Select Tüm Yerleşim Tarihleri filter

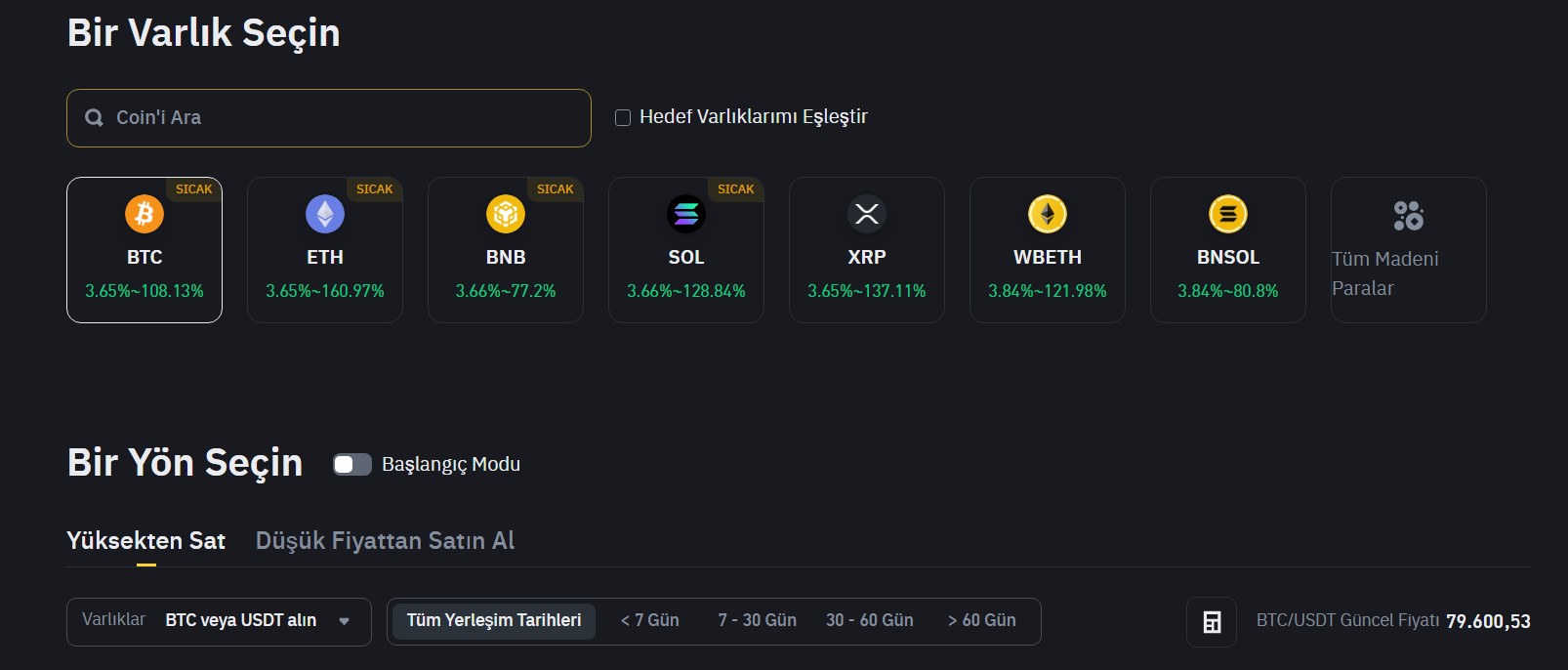[493, 620]
